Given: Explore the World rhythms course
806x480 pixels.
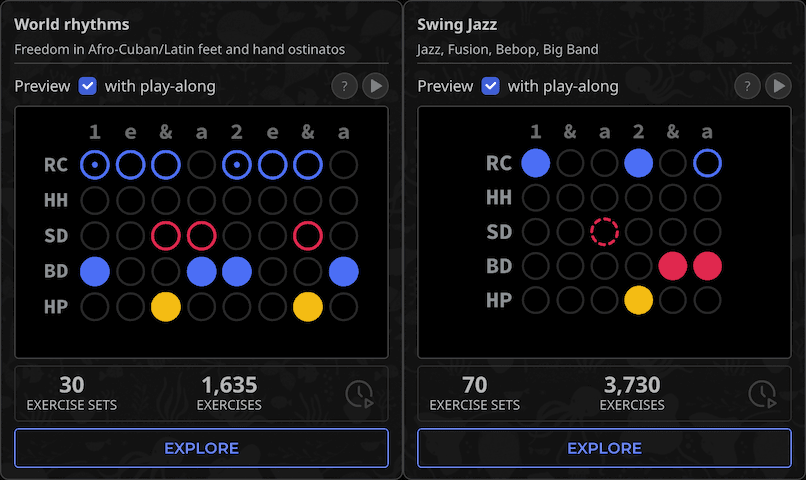Looking at the screenshot, I should click(201, 448).
